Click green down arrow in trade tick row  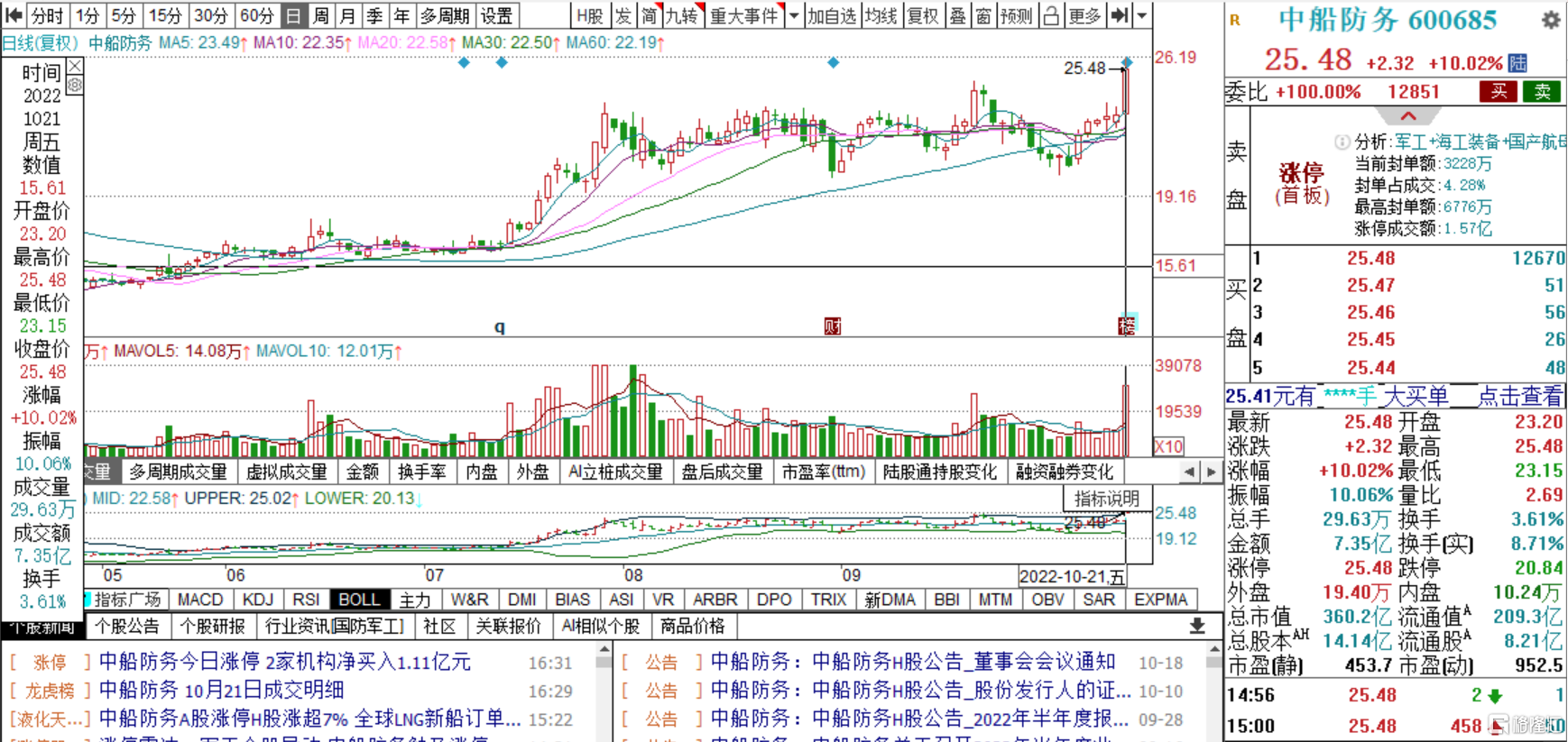[x=1495, y=696]
